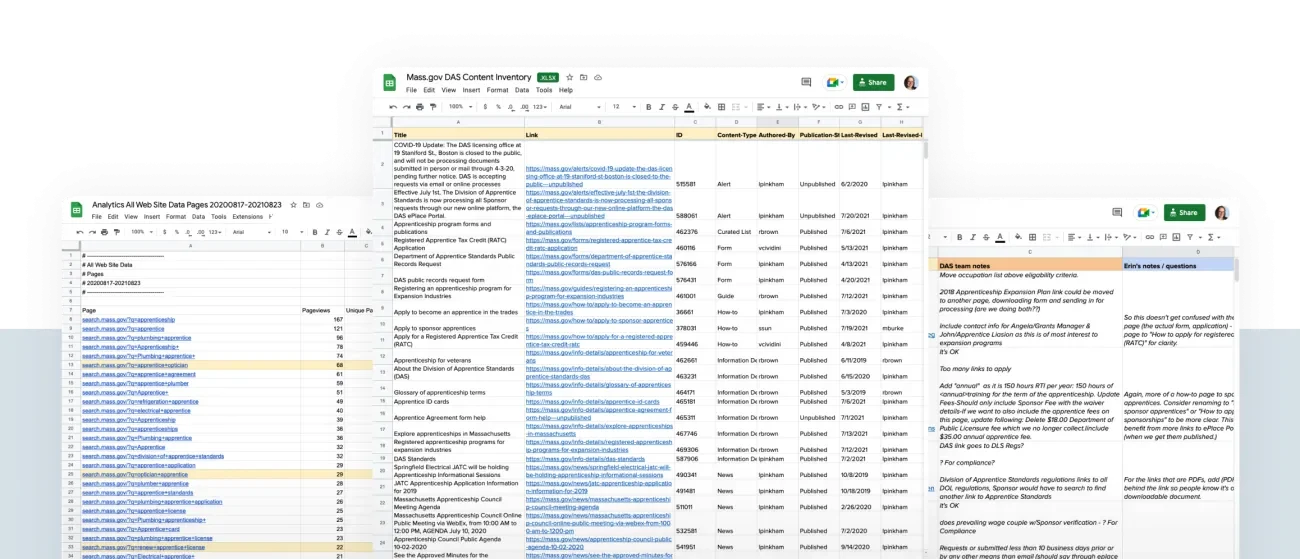Open functions sigma menu in Content Inventory toolbar

point(904,107)
